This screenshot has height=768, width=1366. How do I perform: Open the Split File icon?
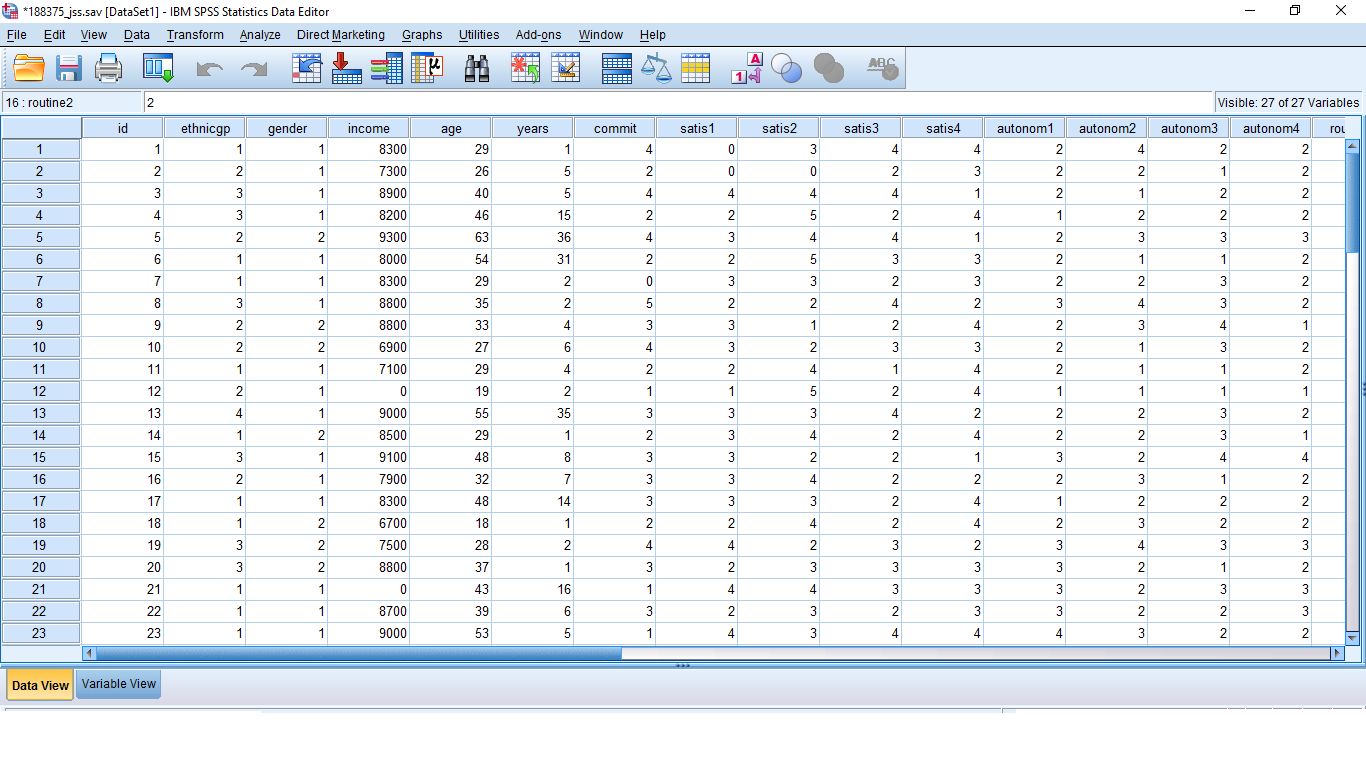click(616, 68)
